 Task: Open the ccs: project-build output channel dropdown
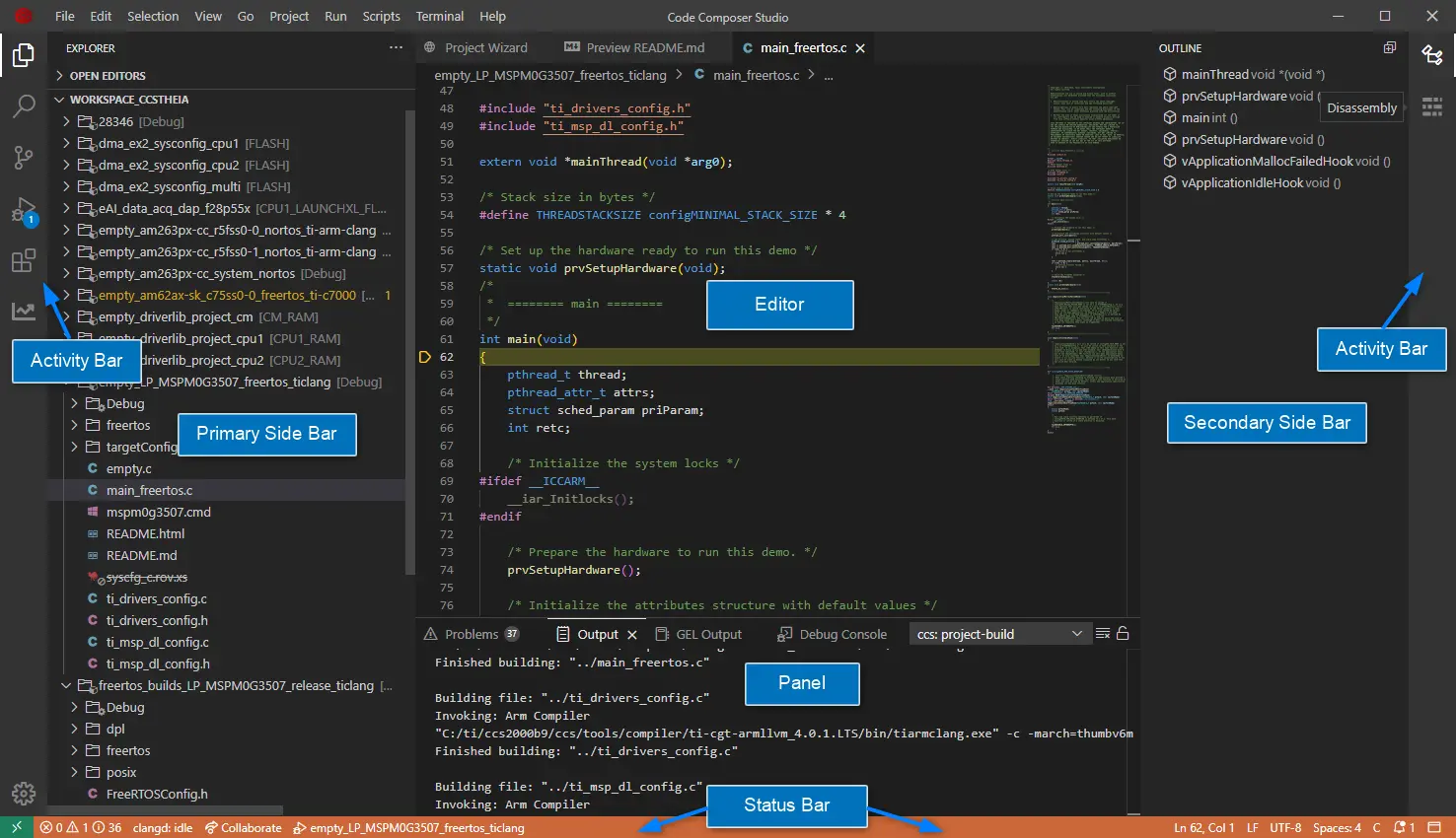tap(997, 634)
